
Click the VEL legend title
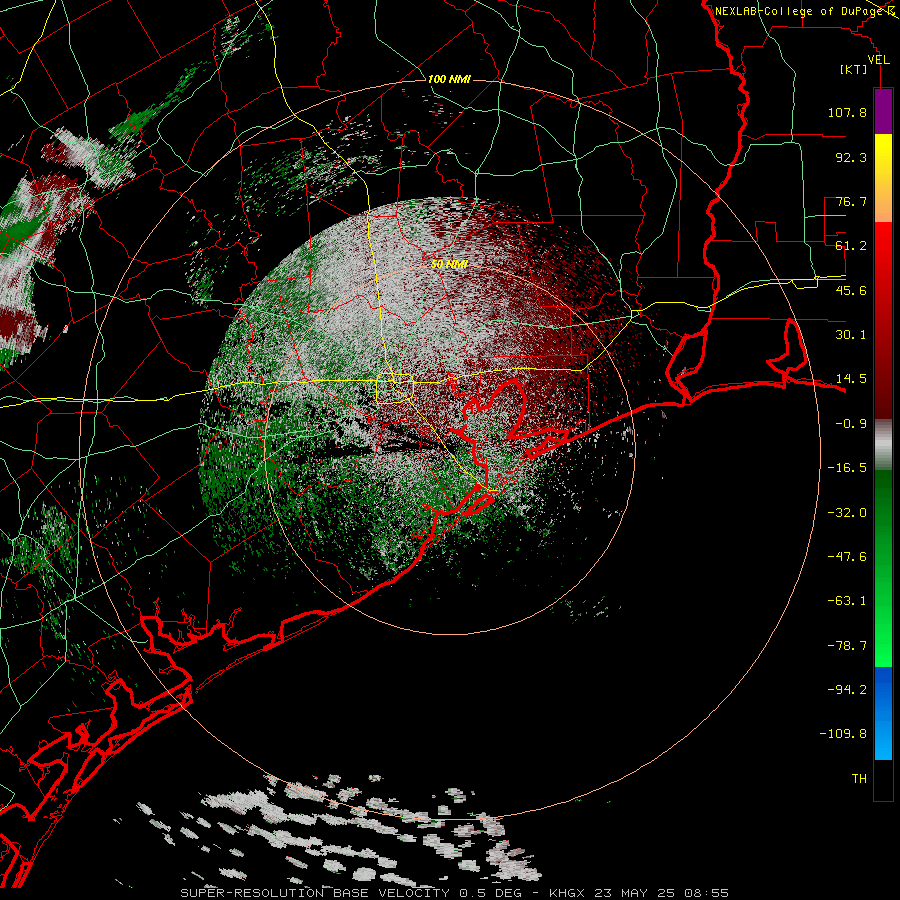pyautogui.click(x=878, y=59)
